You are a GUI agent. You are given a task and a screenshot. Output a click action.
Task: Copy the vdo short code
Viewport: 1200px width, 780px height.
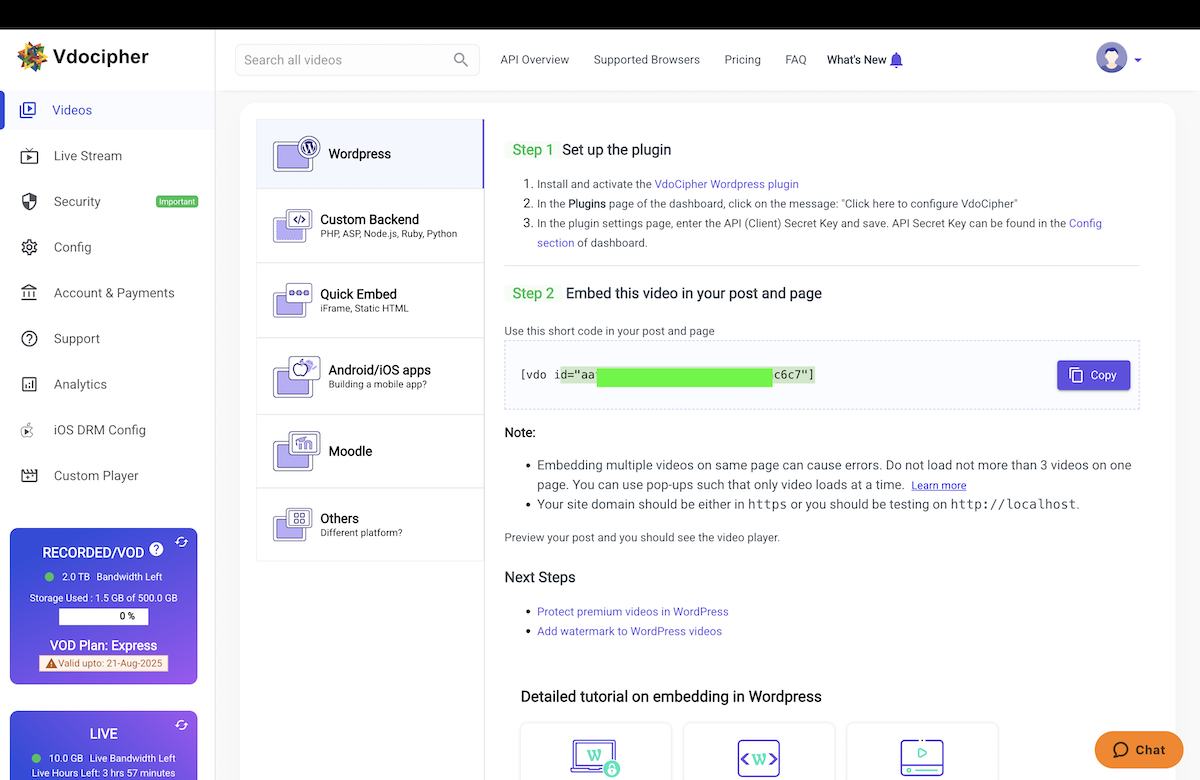point(1093,375)
